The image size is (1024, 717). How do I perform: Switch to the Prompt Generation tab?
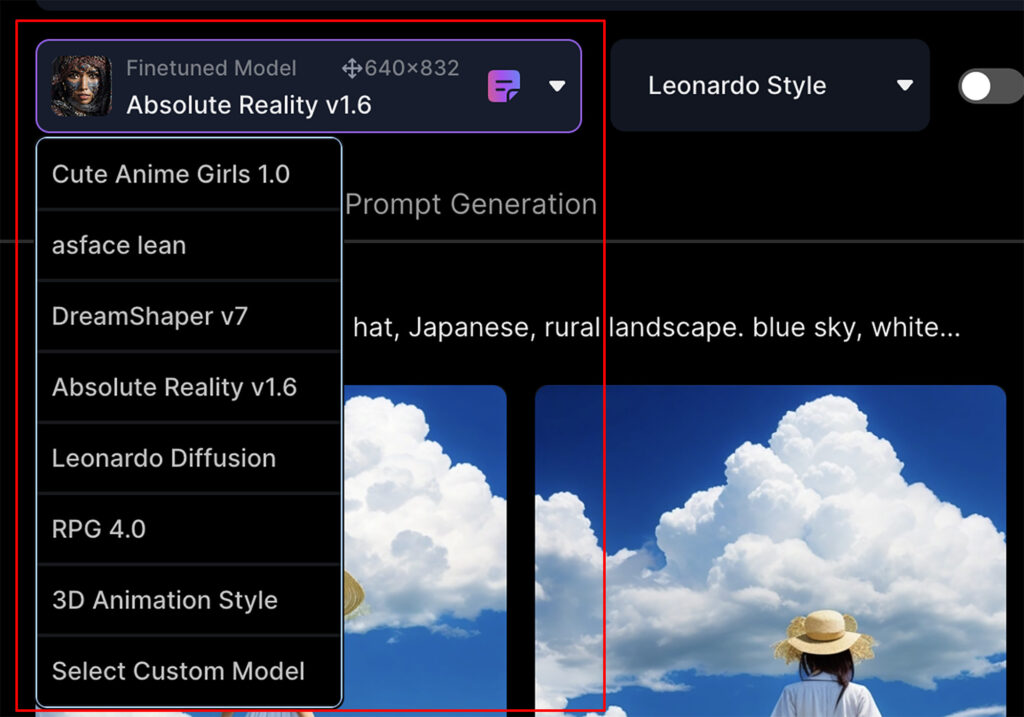pyautogui.click(x=471, y=204)
